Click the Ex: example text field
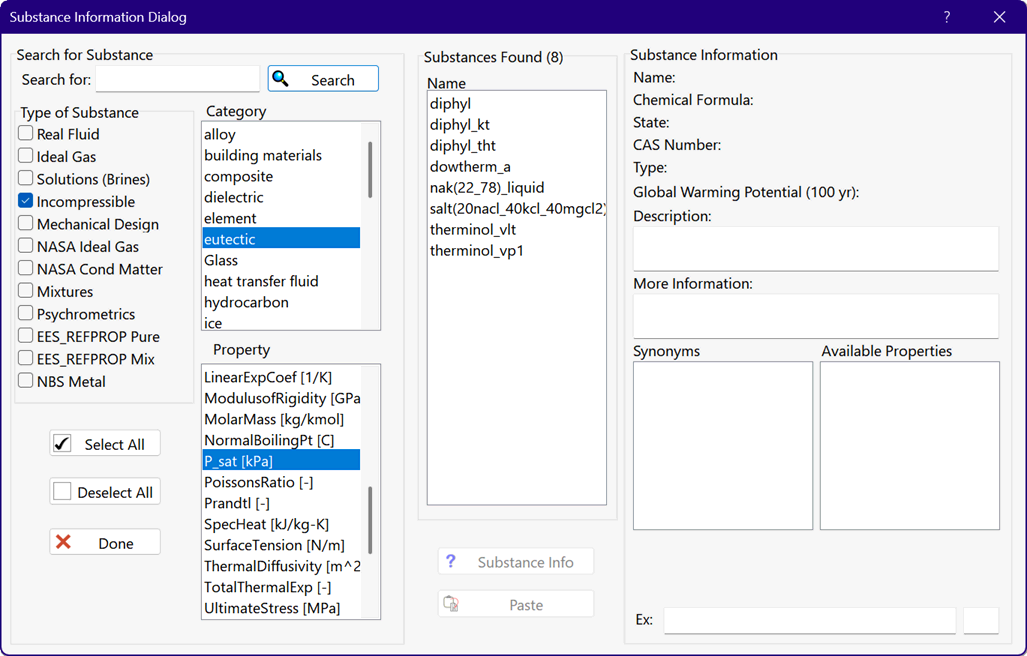 coord(809,620)
